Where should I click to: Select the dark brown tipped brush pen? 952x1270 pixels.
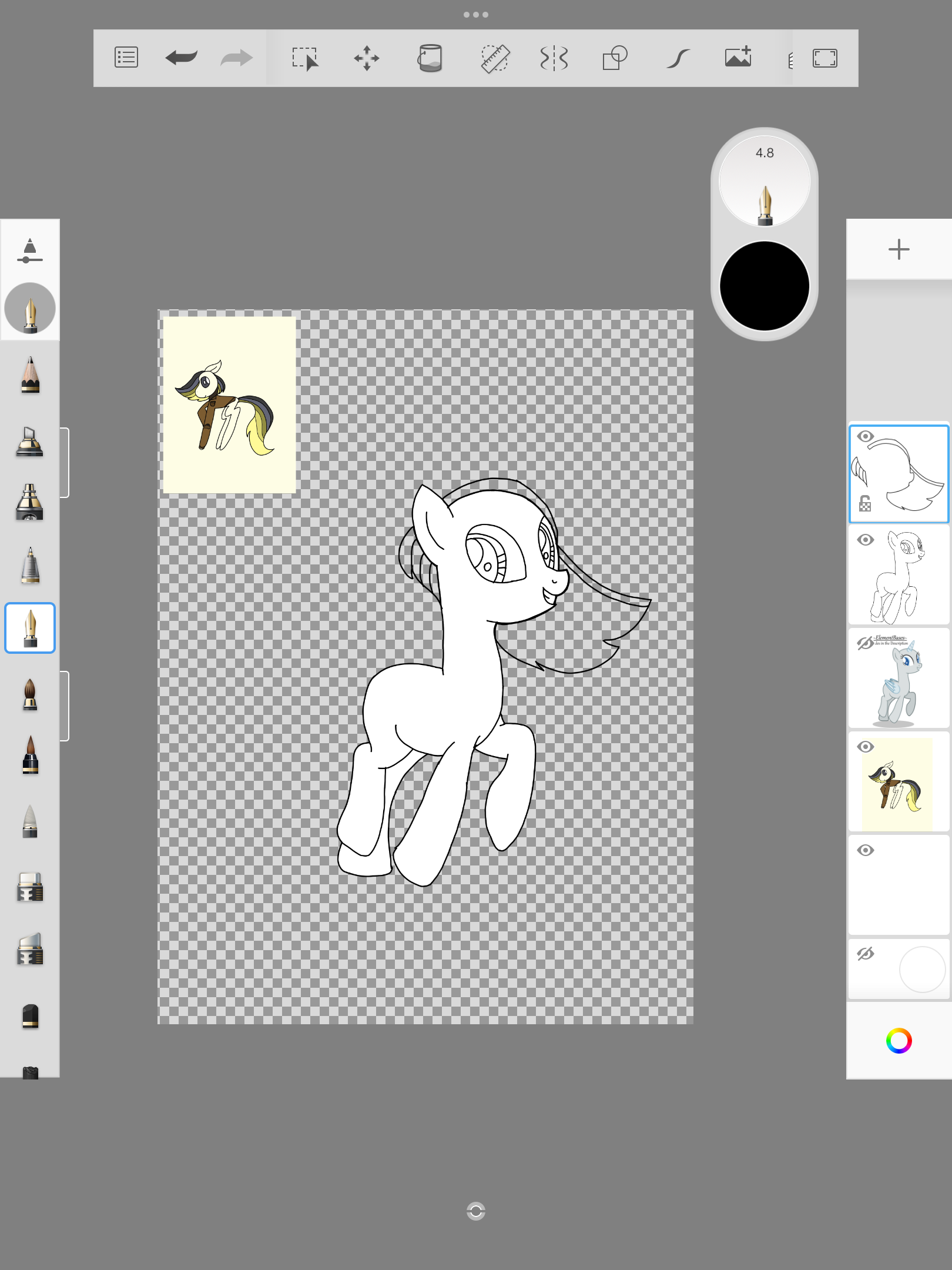tap(30, 755)
